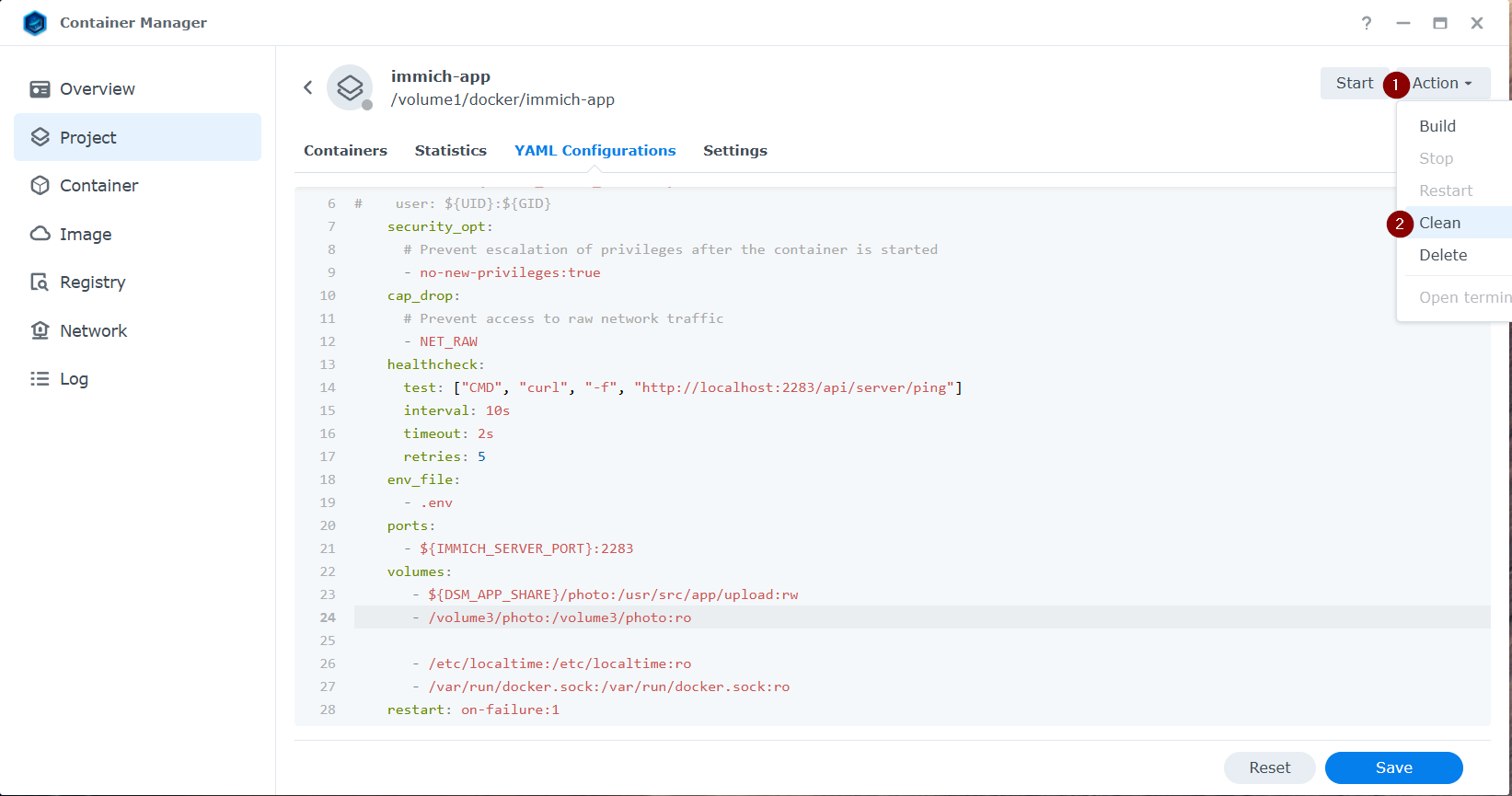
Task: Open help with the question mark icon
Action: pyautogui.click(x=1367, y=23)
